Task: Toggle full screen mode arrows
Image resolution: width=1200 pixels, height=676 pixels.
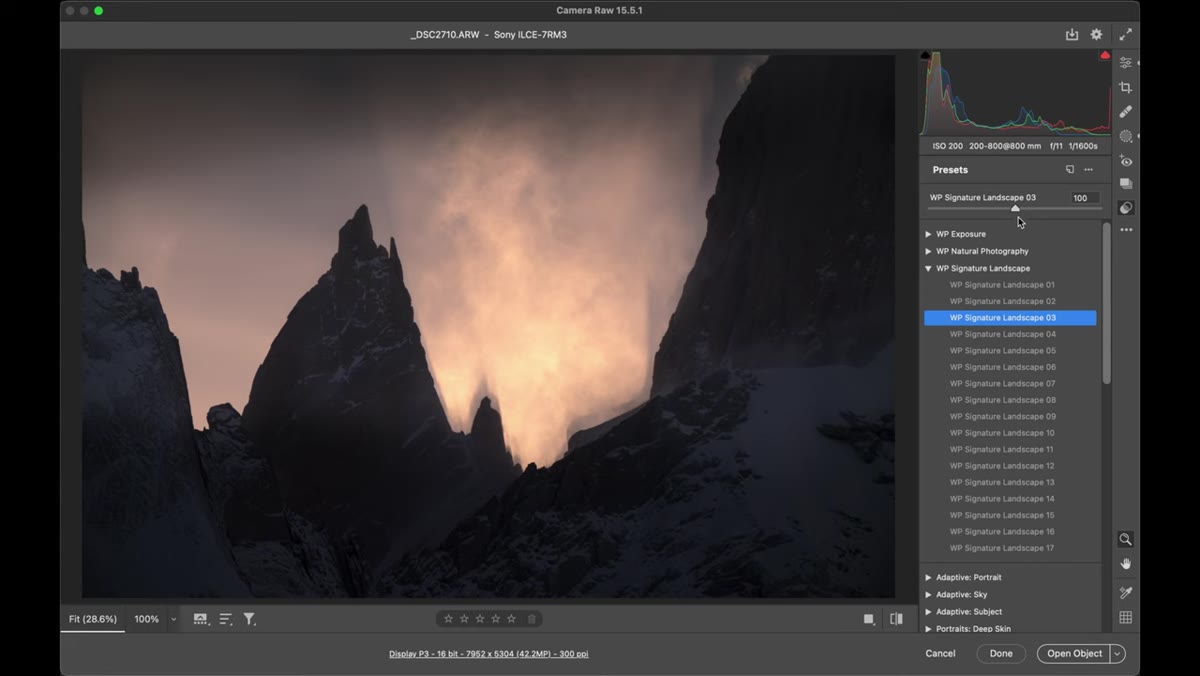Action: click(x=1126, y=34)
